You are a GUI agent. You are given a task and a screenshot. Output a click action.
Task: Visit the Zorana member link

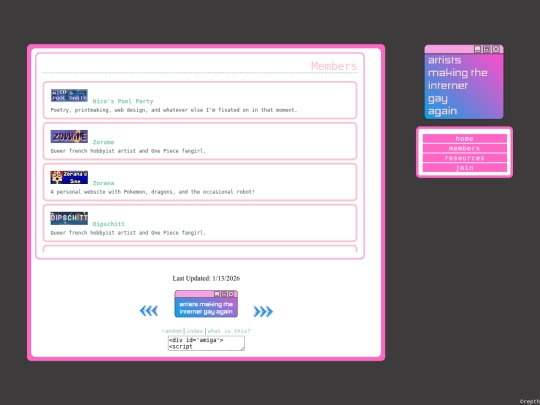103,183
